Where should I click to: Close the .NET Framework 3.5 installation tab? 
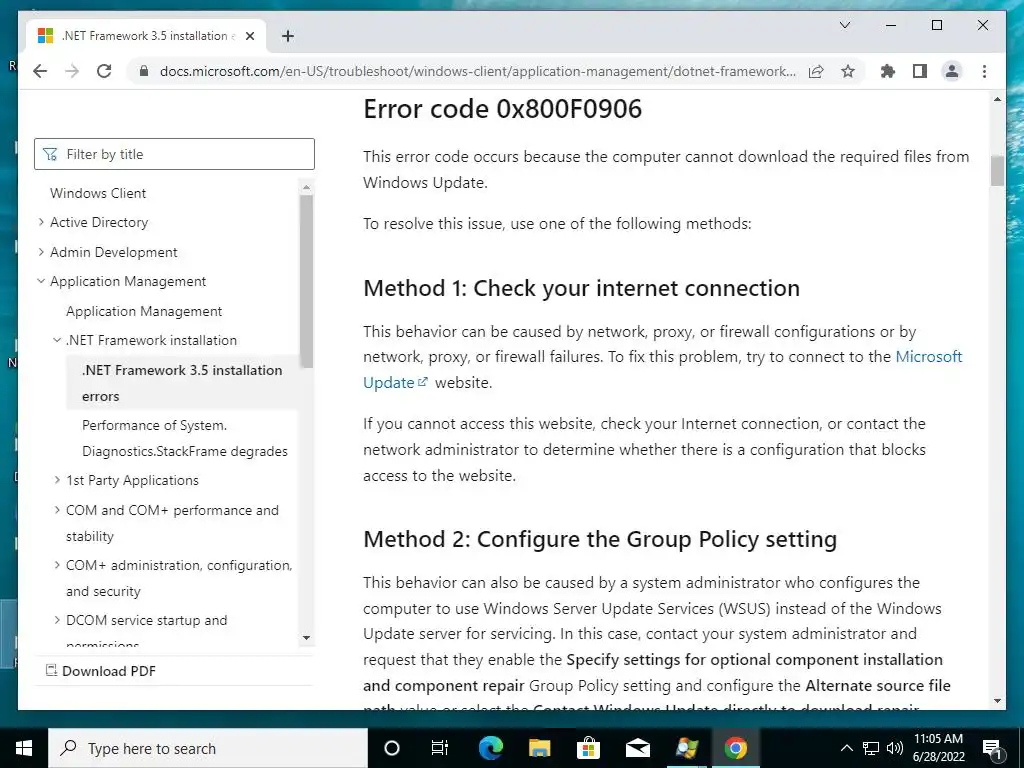(x=249, y=36)
